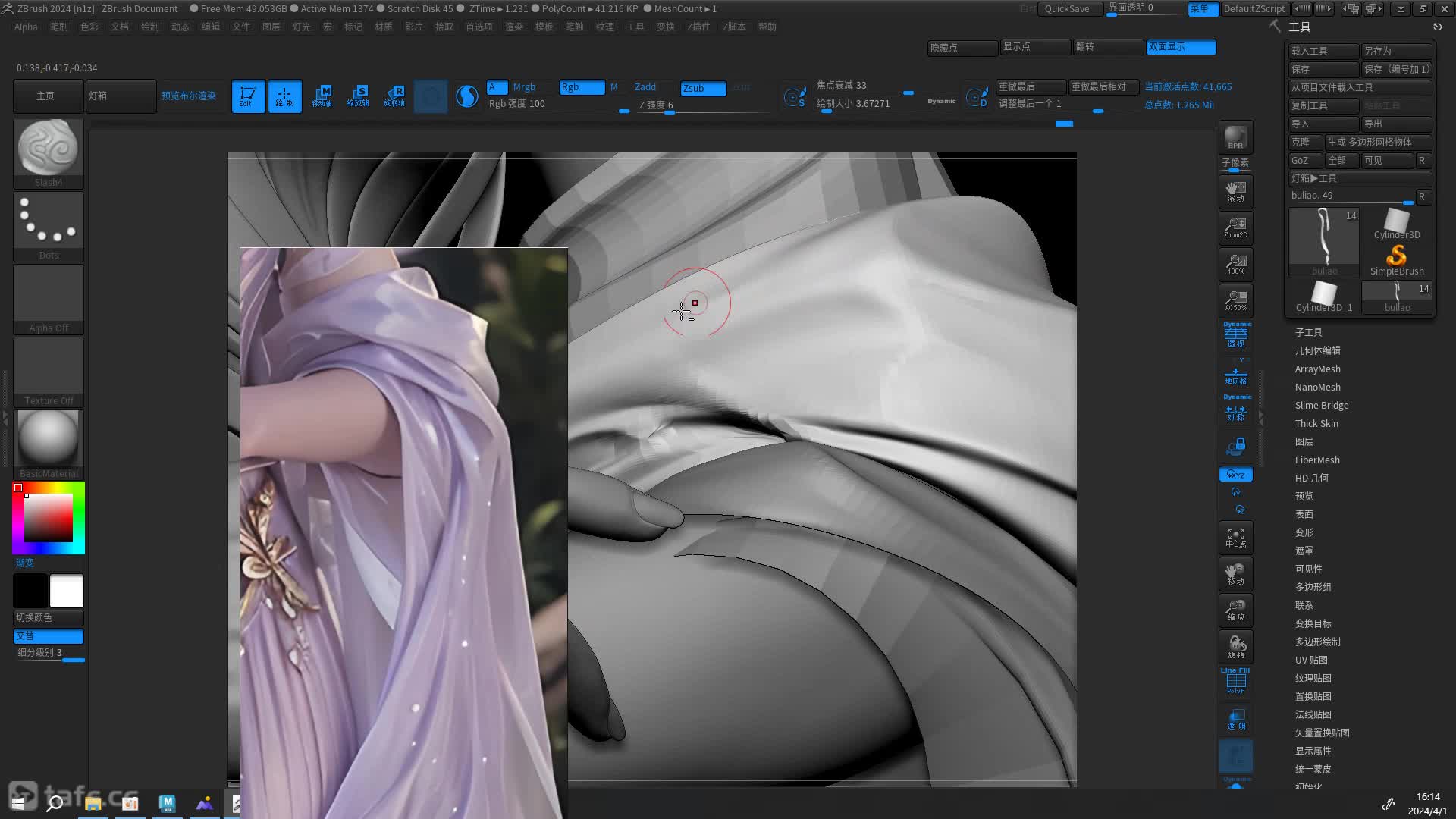The image size is (1456, 819).
Task: Toggle the floor grid (地网格) icon
Action: click(1235, 375)
